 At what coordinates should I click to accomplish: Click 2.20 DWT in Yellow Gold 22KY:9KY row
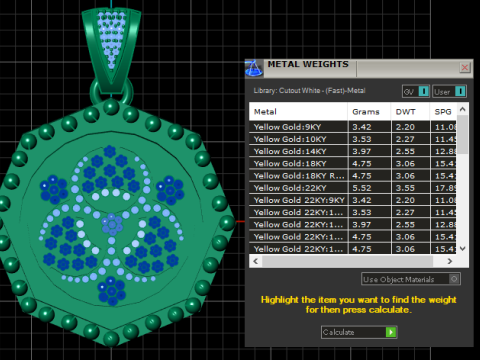coord(405,200)
